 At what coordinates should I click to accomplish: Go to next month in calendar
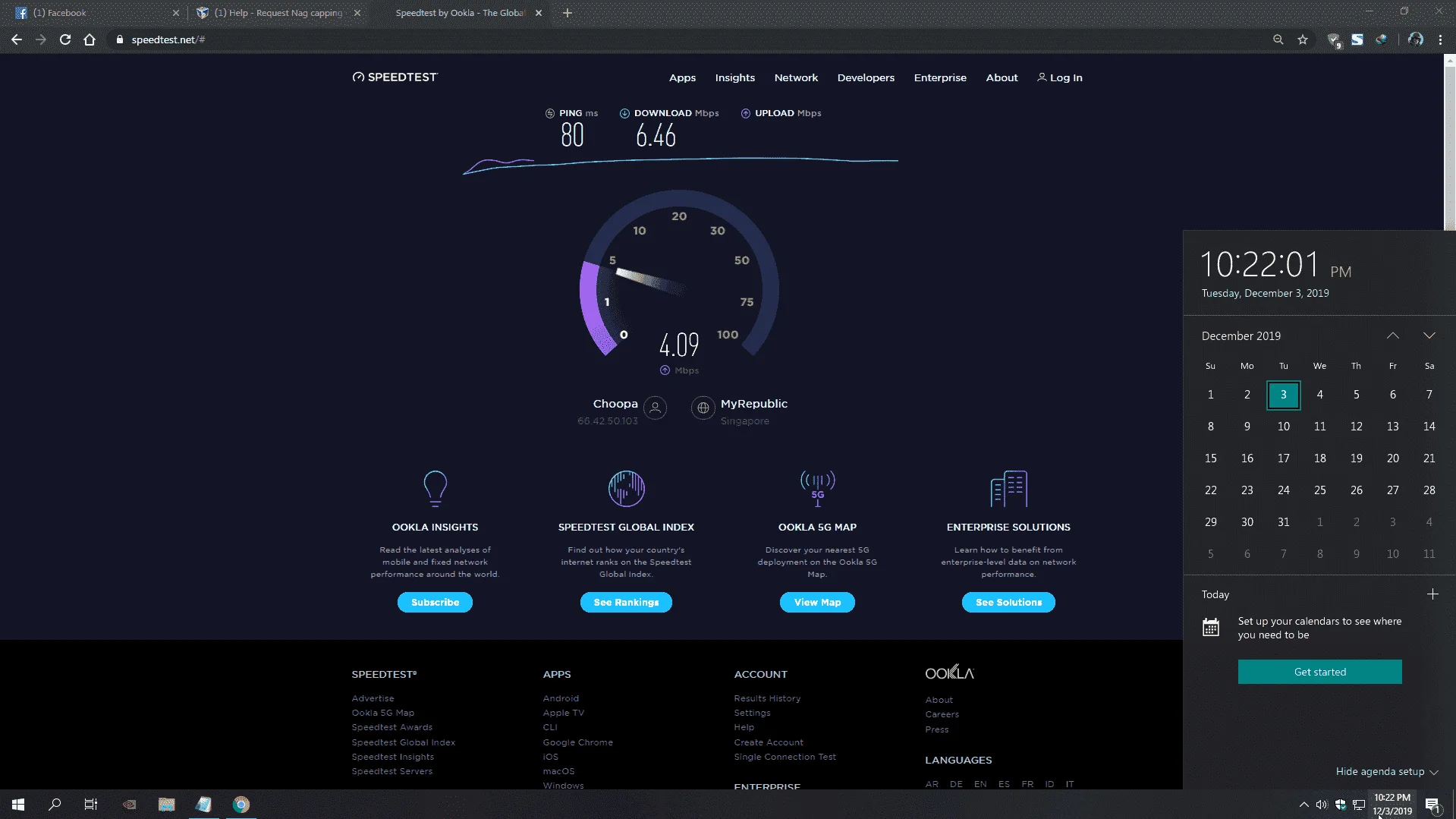[x=1429, y=335]
